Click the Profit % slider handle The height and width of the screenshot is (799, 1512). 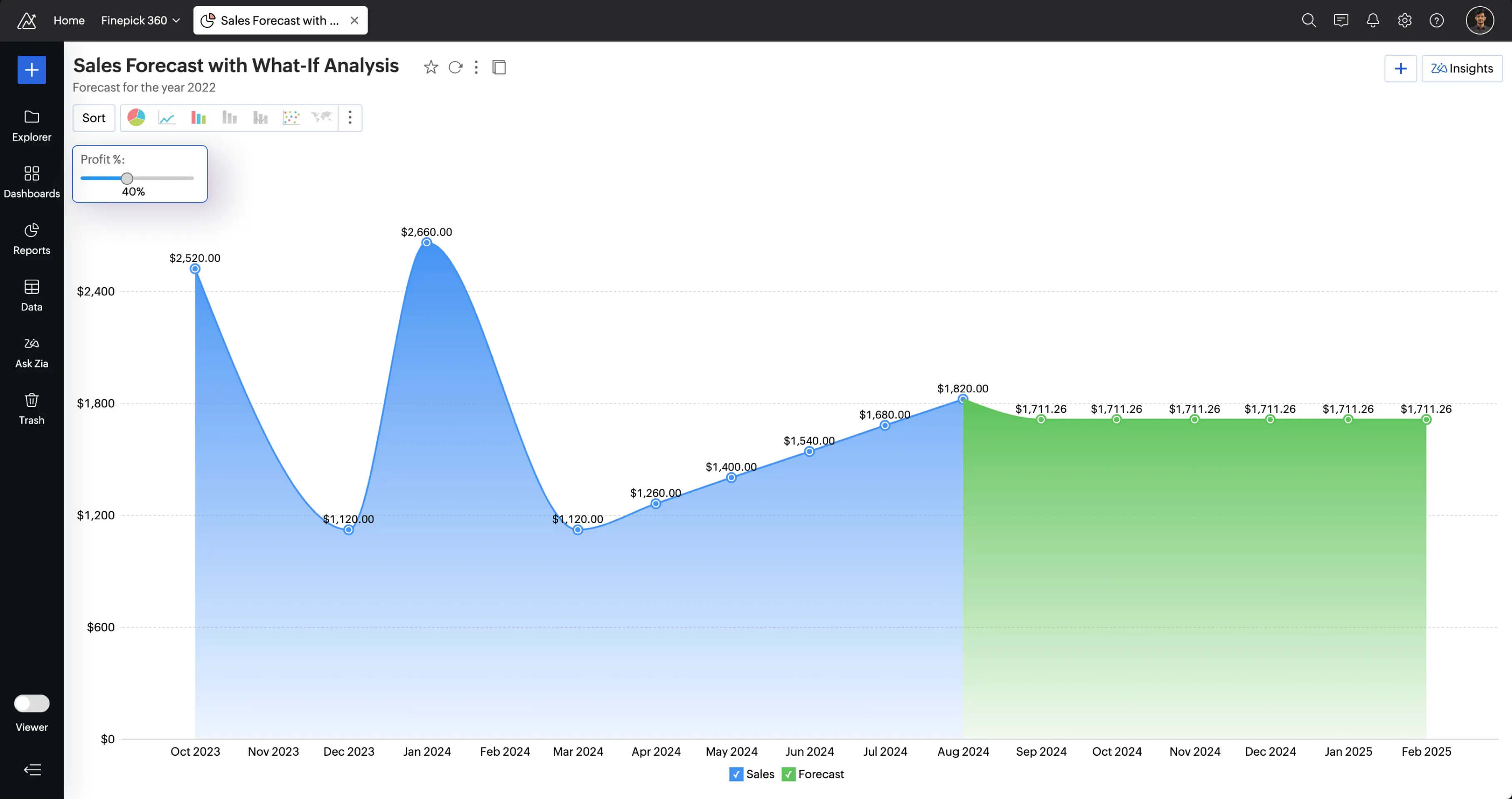pos(127,179)
